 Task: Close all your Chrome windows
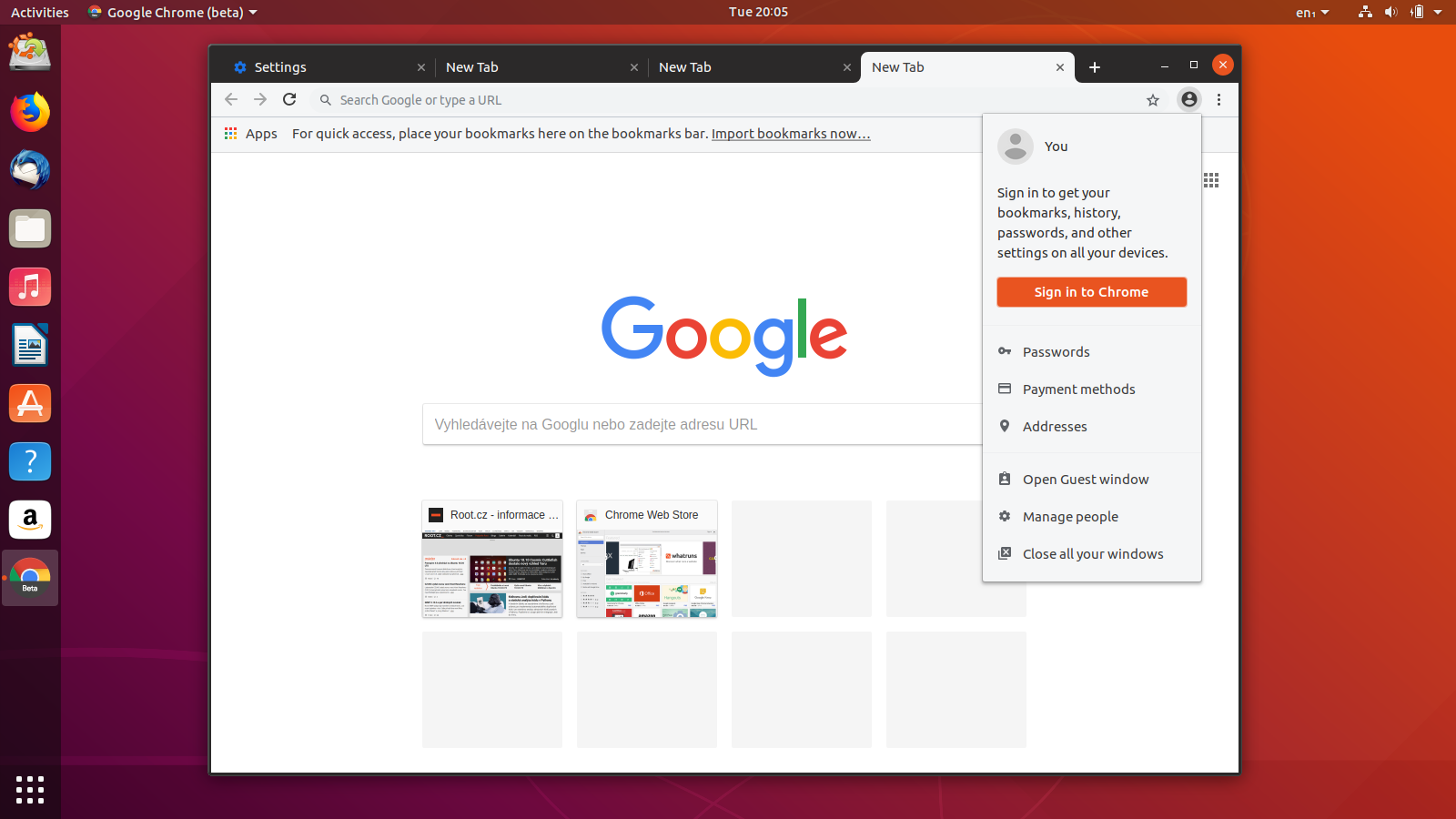coord(1093,553)
